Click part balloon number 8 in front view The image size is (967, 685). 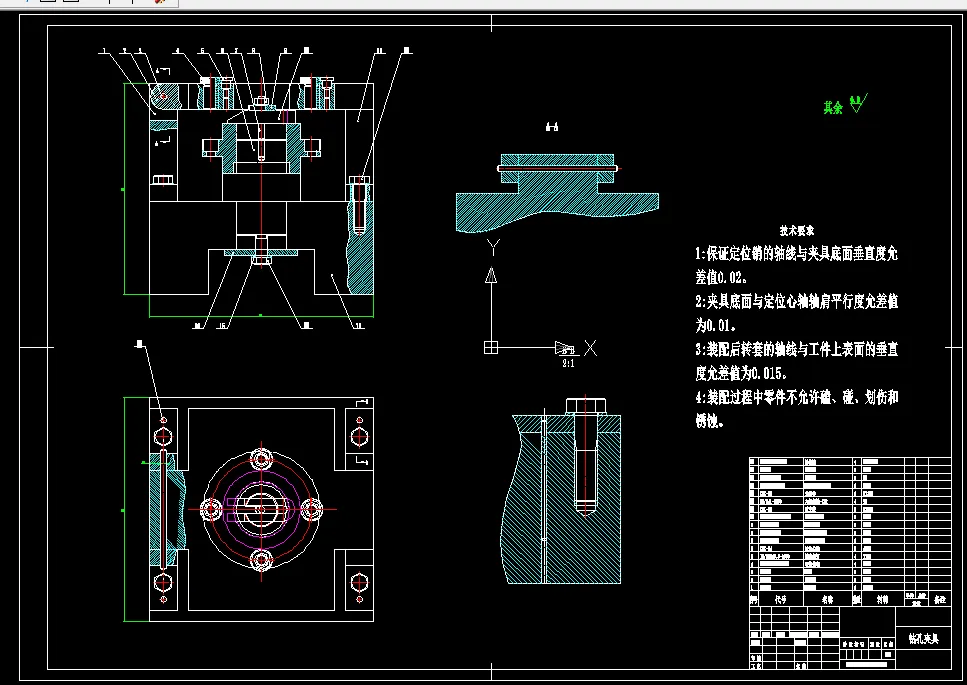253,51
